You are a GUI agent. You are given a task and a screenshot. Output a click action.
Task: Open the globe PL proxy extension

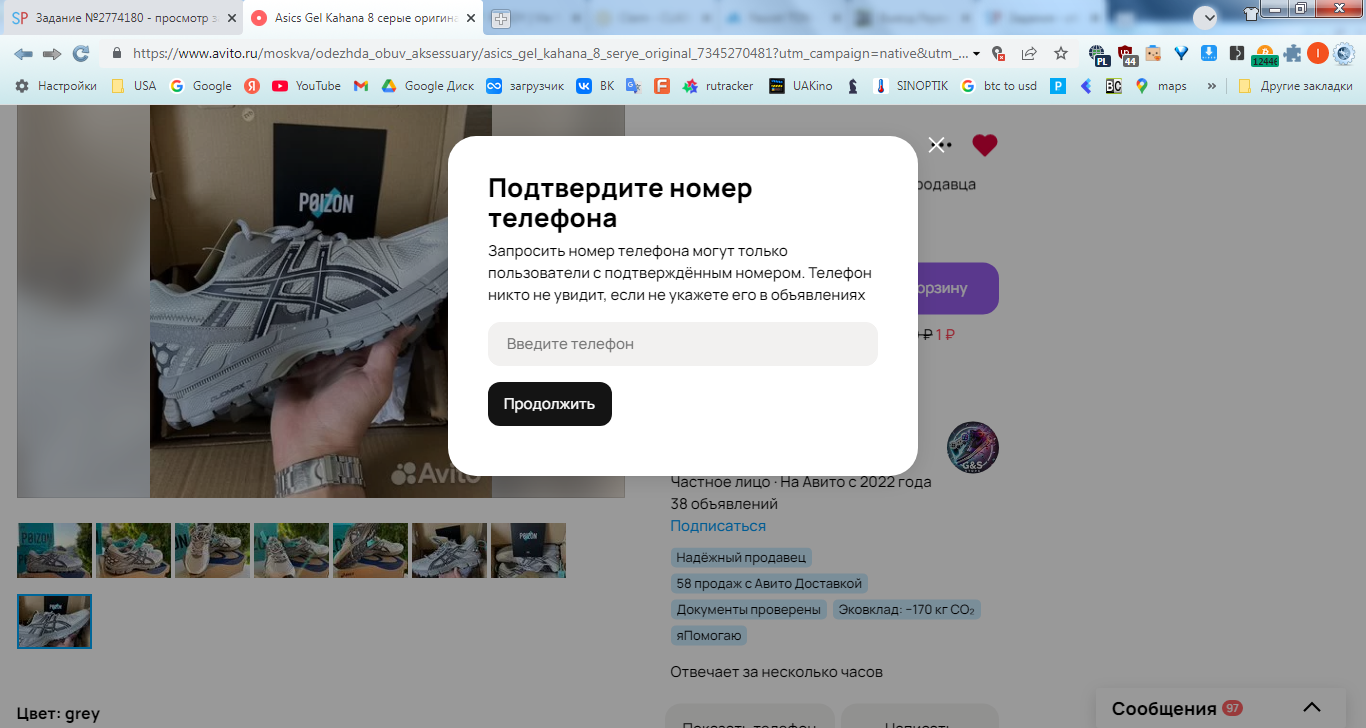pos(1099,55)
